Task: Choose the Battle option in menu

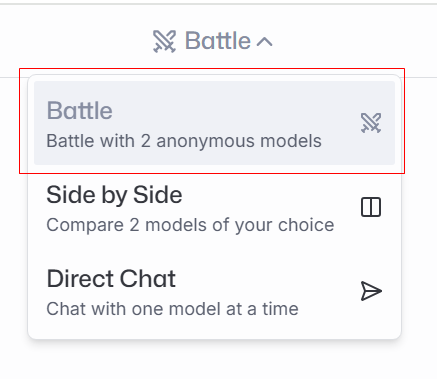Action: (214, 123)
